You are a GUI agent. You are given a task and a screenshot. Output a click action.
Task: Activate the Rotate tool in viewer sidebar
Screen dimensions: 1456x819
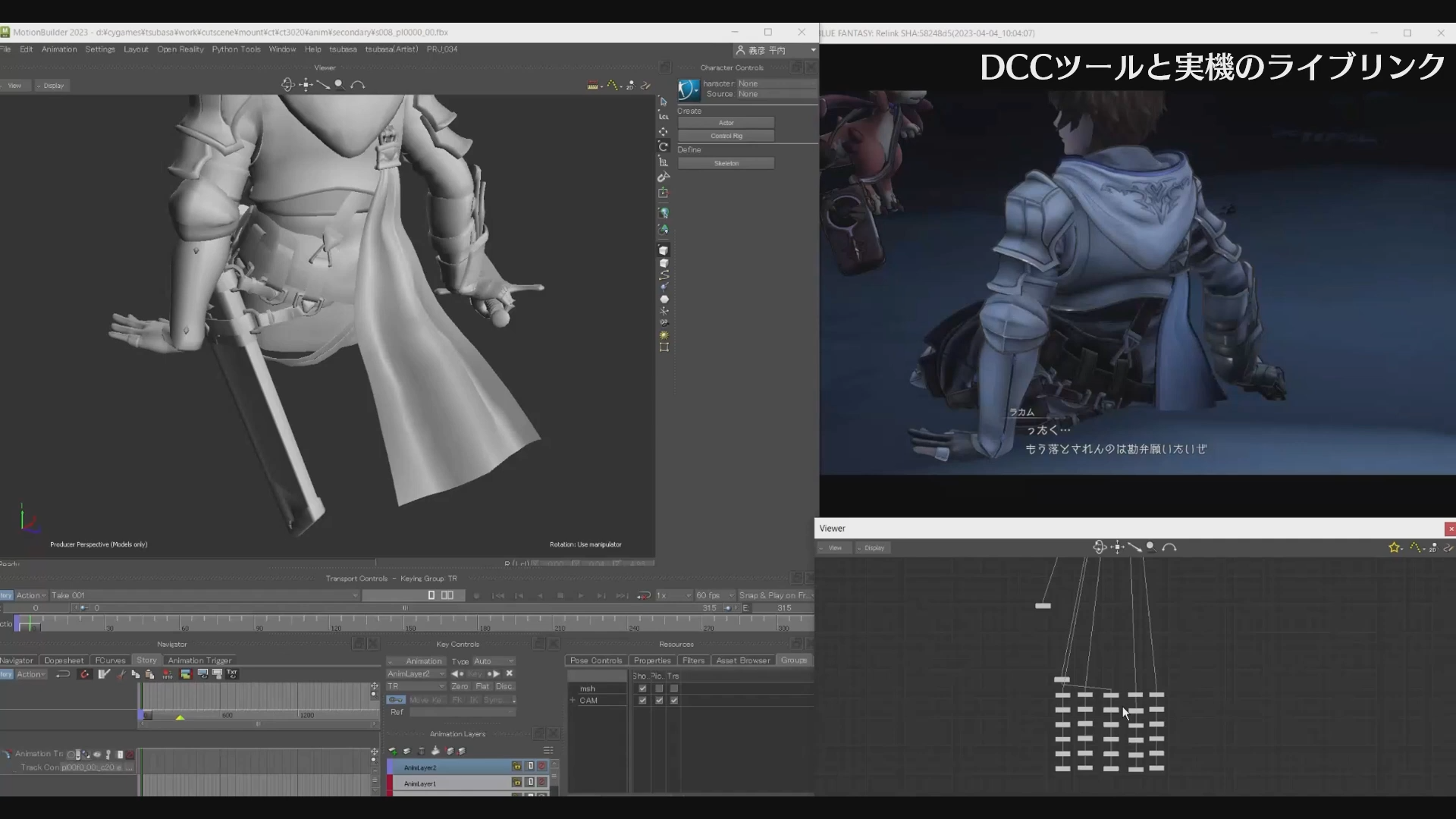pyautogui.click(x=664, y=146)
